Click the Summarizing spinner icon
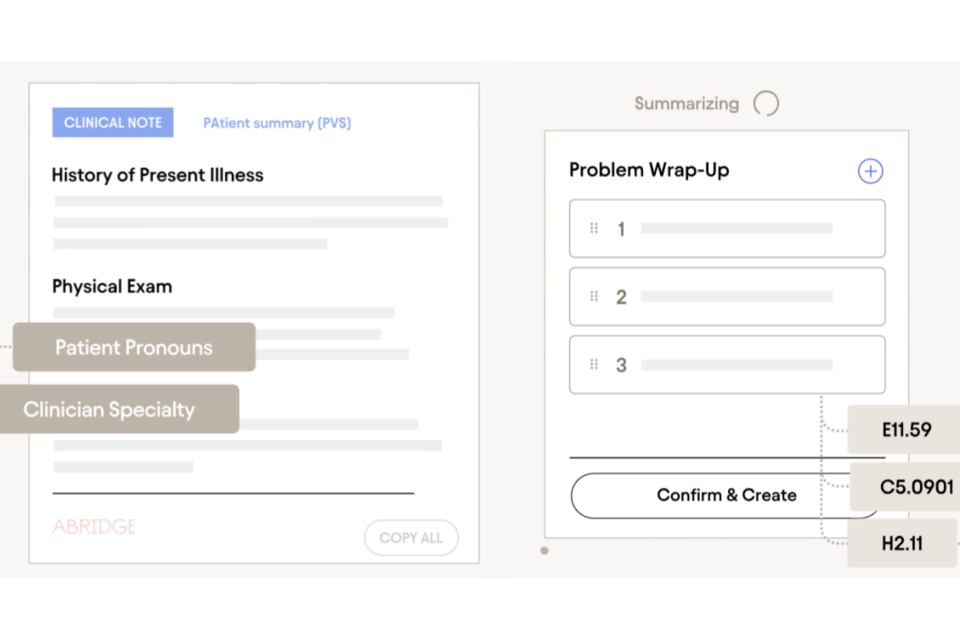Viewport: 960px width, 640px height. [x=766, y=103]
